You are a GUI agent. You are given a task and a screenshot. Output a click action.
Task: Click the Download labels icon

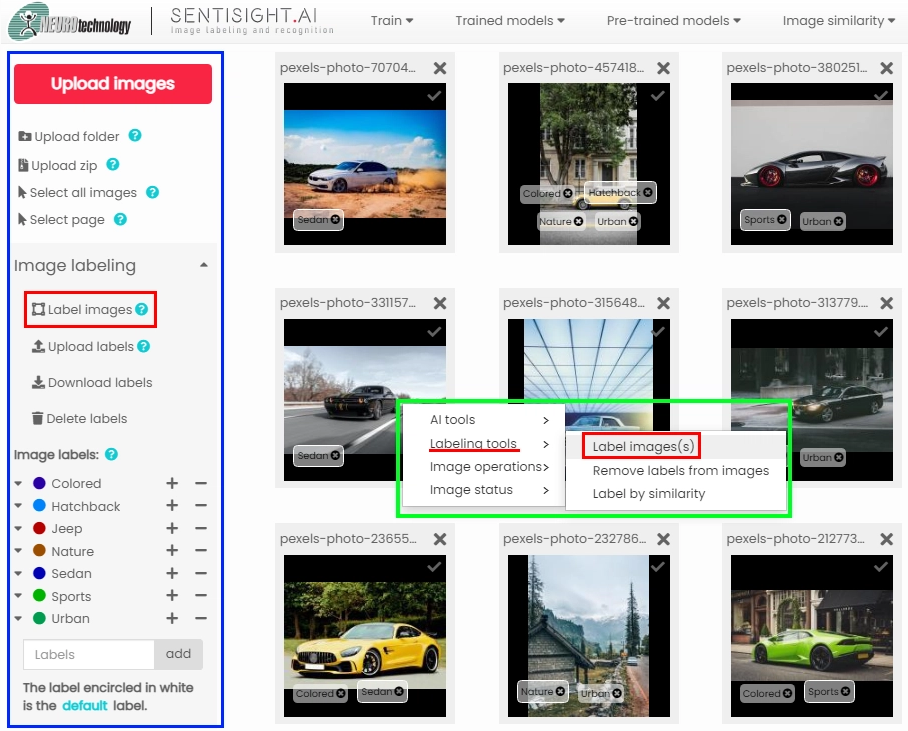(x=40, y=382)
